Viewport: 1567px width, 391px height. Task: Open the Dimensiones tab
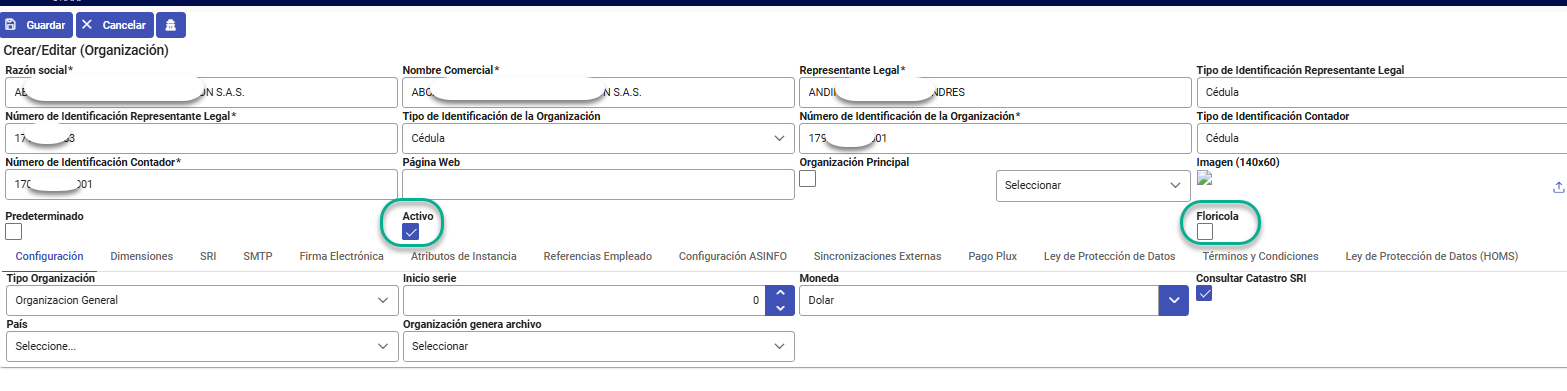[x=142, y=256]
